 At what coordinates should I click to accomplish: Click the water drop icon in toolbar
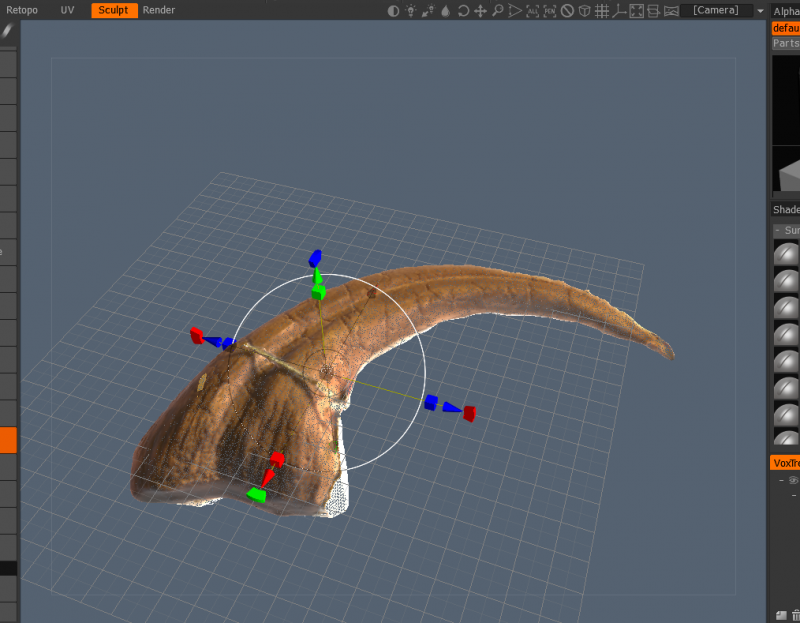pyautogui.click(x=445, y=11)
